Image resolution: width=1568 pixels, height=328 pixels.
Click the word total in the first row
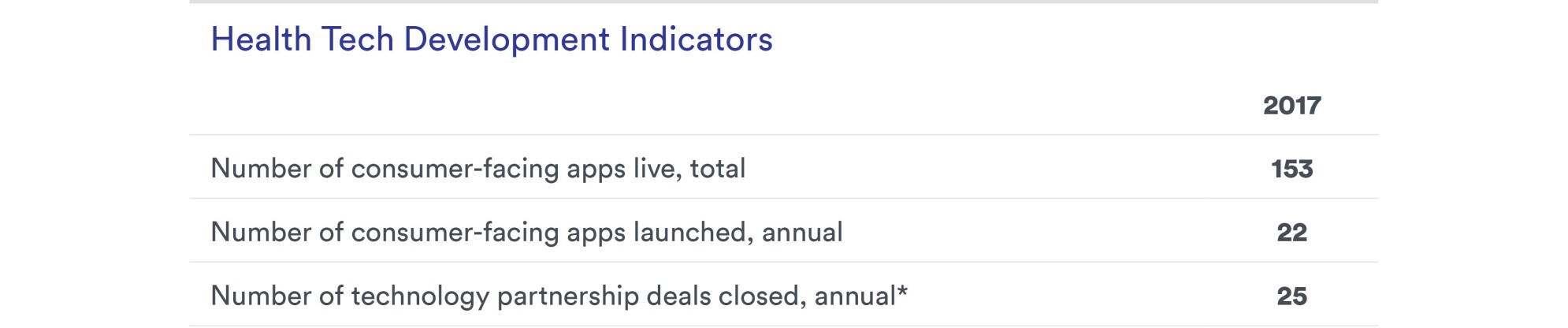coord(718,169)
